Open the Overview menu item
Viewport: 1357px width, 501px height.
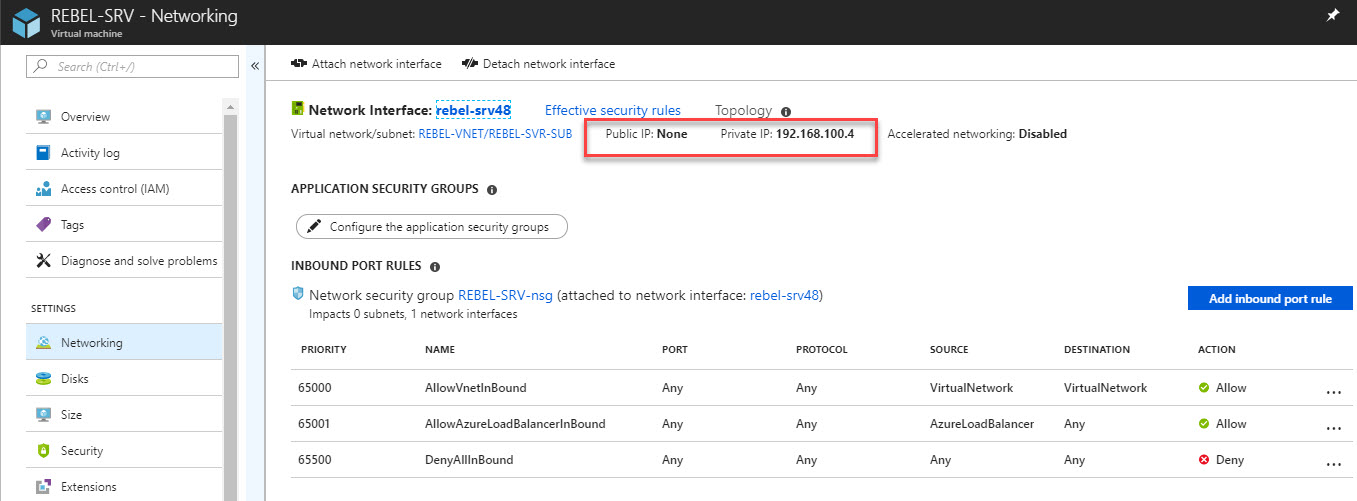pos(124,117)
